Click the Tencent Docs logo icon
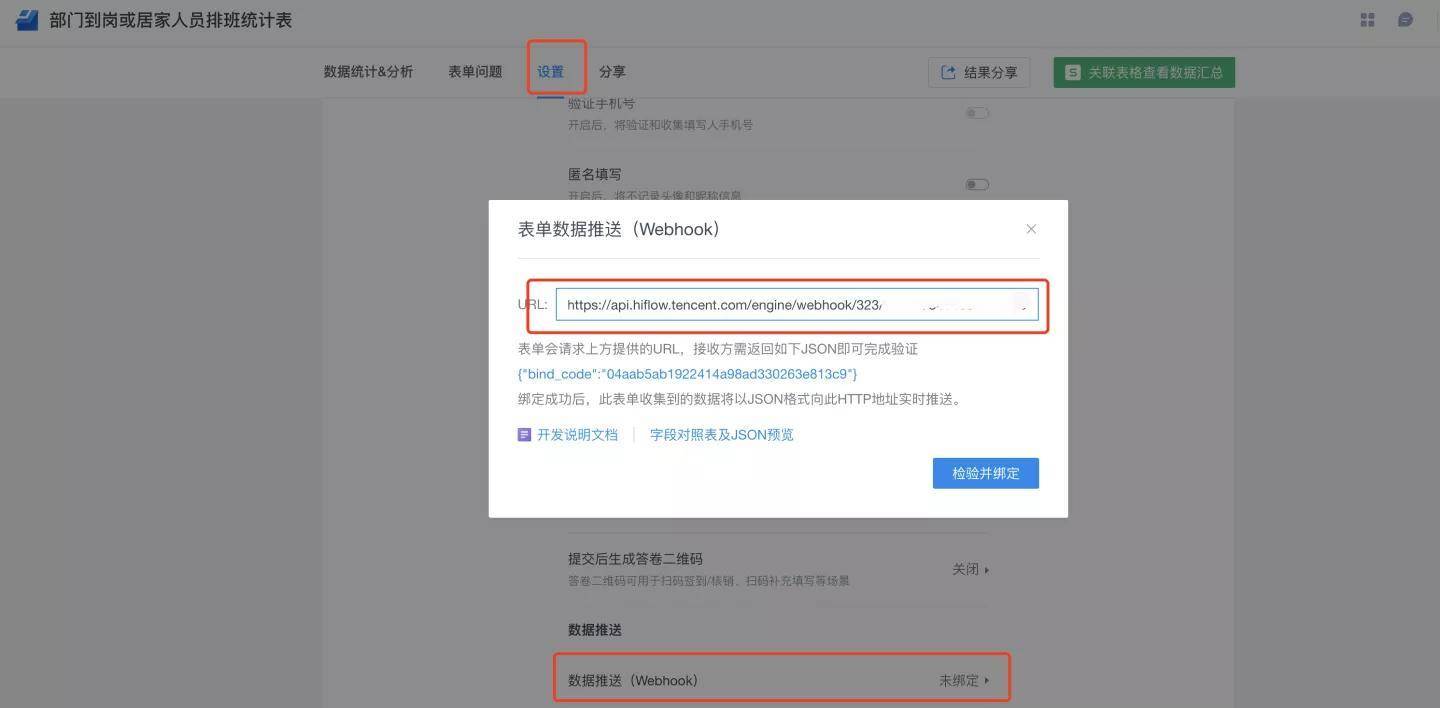 27,20
